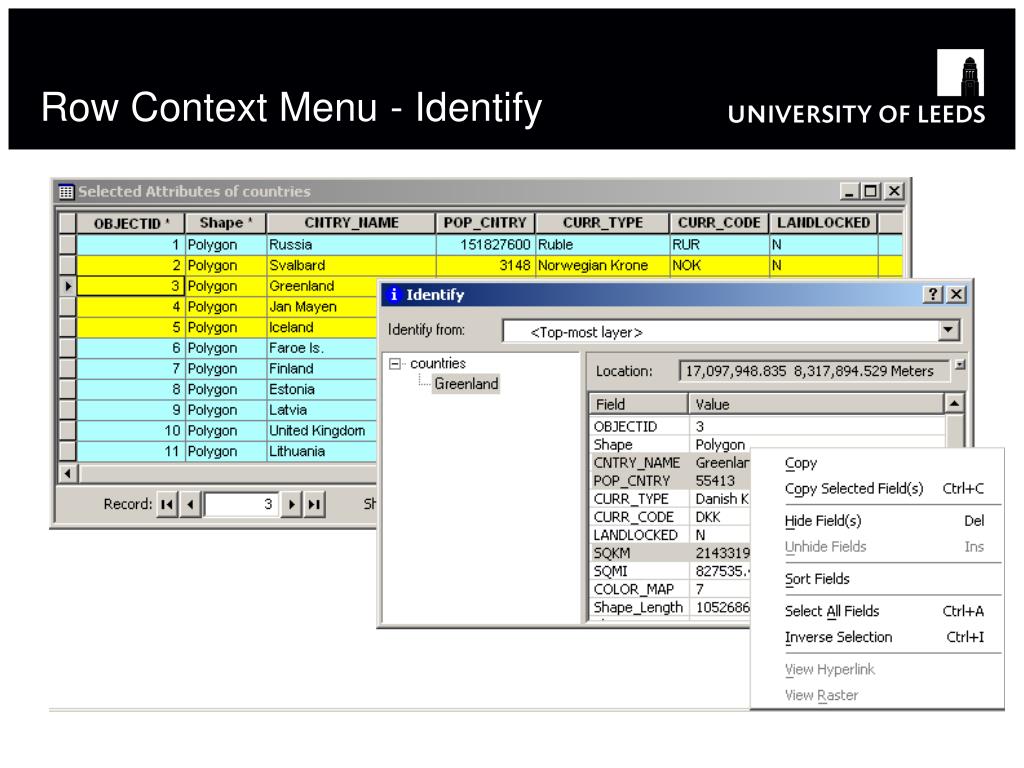Click the Norwegian Krone cell
The image size is (1024, 768).
coord(602,266)
